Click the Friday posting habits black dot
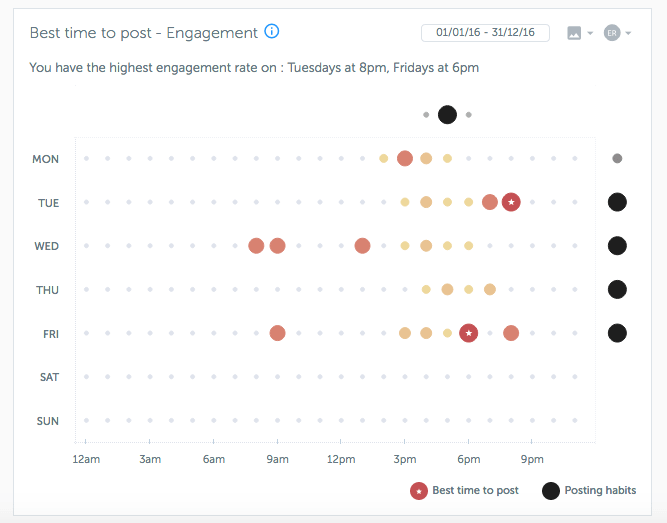 (x=617, y=333)
